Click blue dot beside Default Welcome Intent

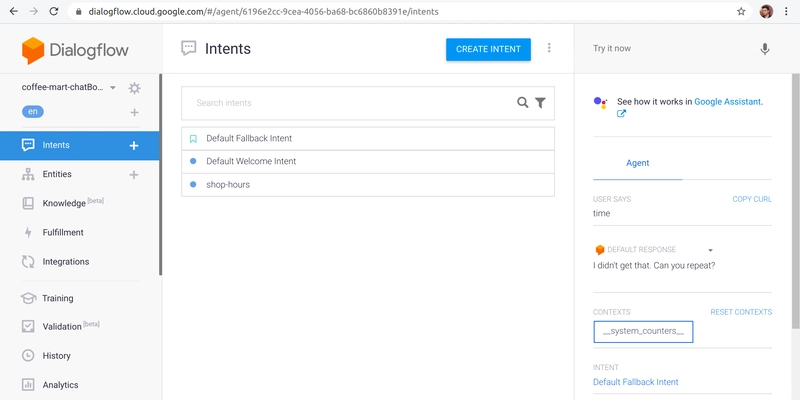pyautogui.click(x=193, y=161)
